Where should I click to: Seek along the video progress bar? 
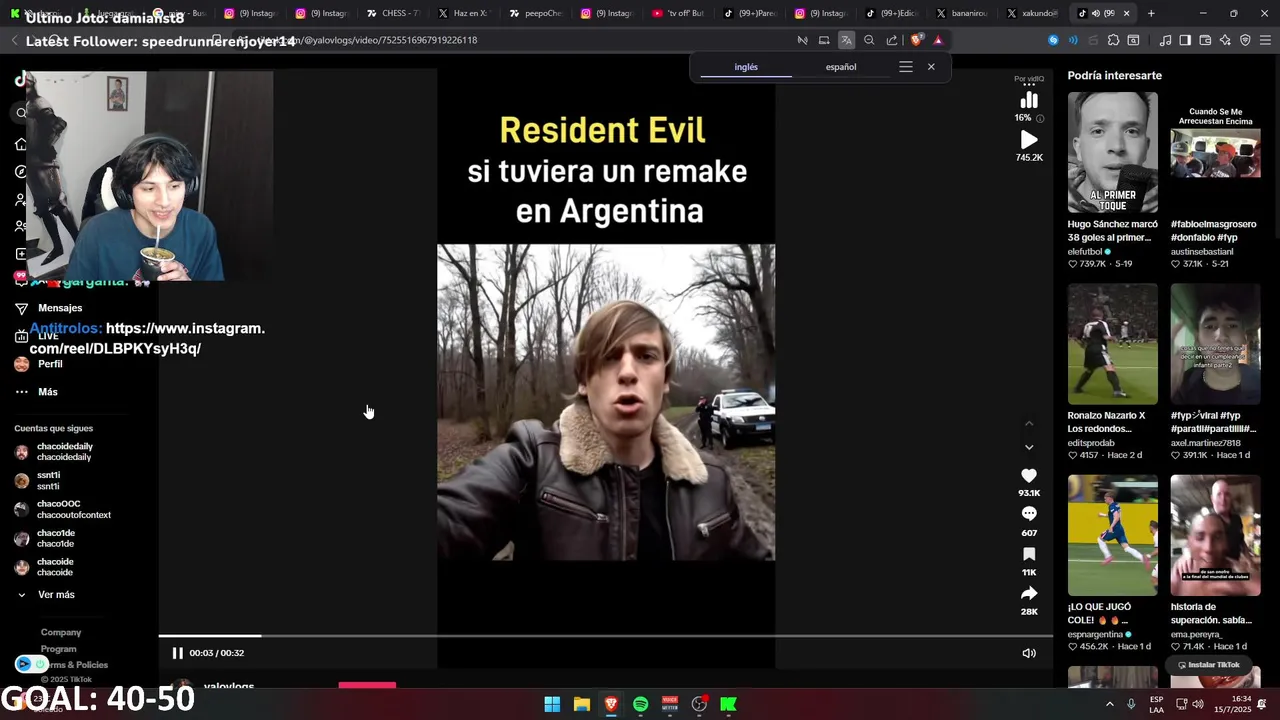(605, 636)
